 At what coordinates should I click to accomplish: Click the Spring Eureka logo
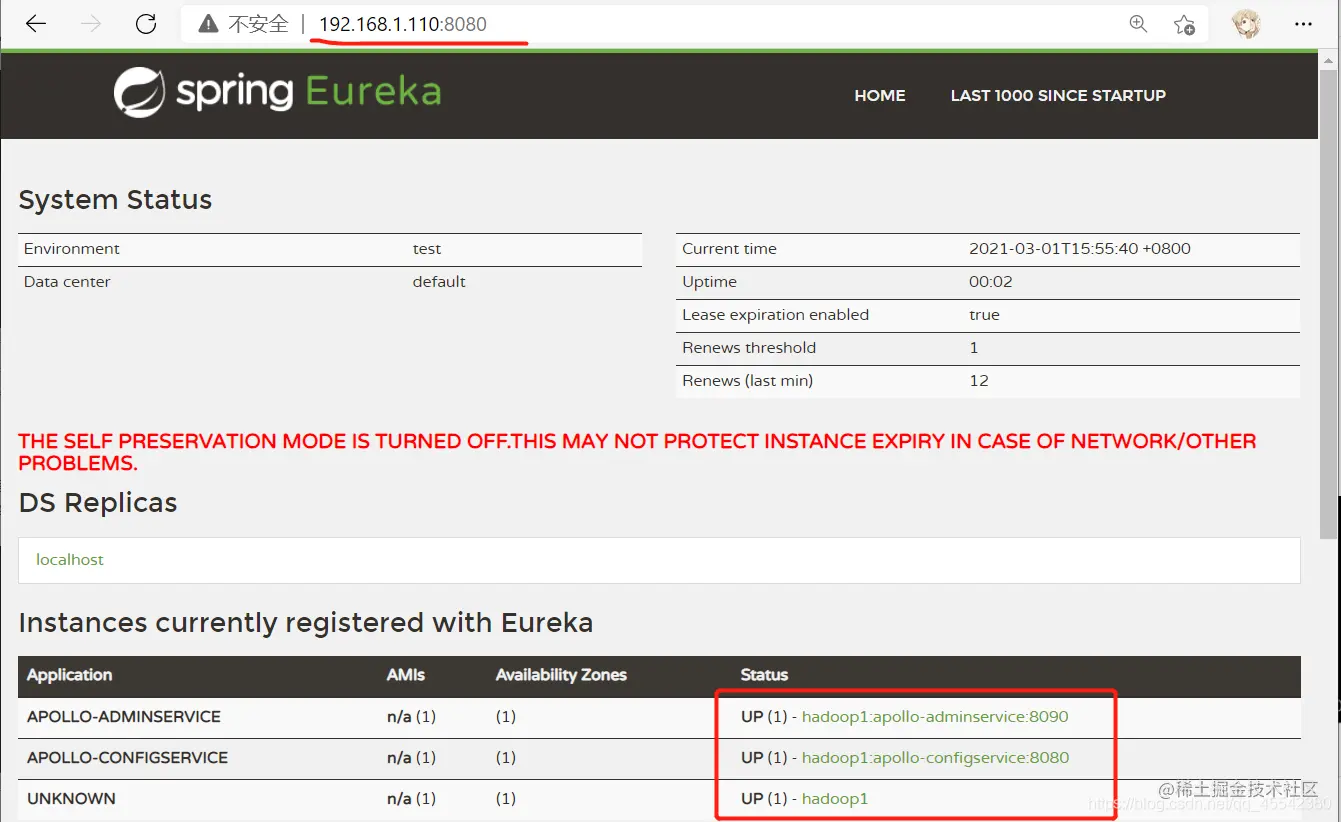point(277,93)
